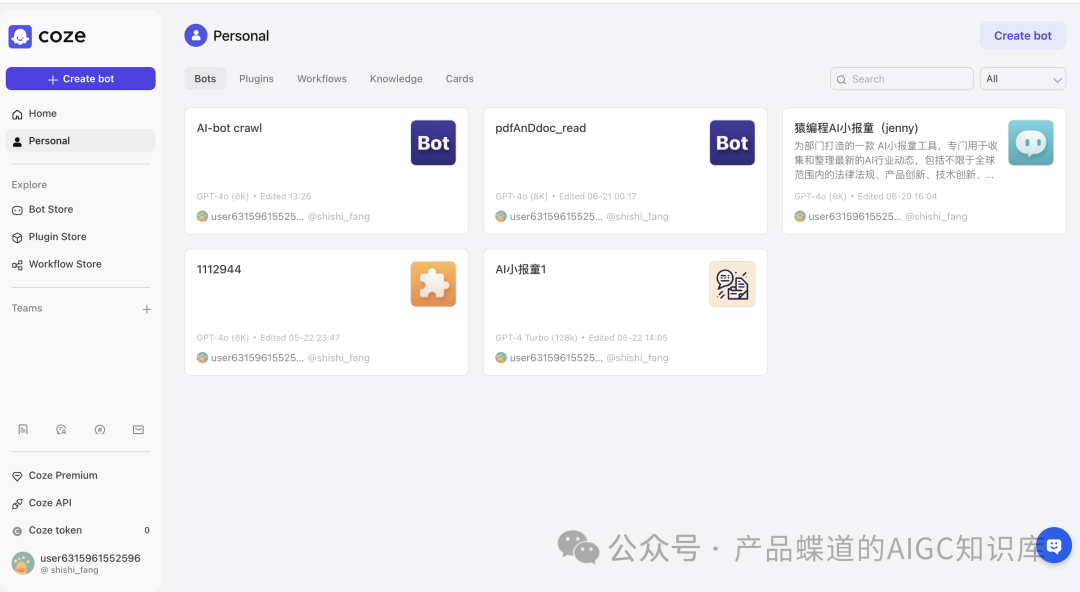Viewport: 1080px width, 592px height.
Task: Focus the Search input field
Action: point(902,79)
